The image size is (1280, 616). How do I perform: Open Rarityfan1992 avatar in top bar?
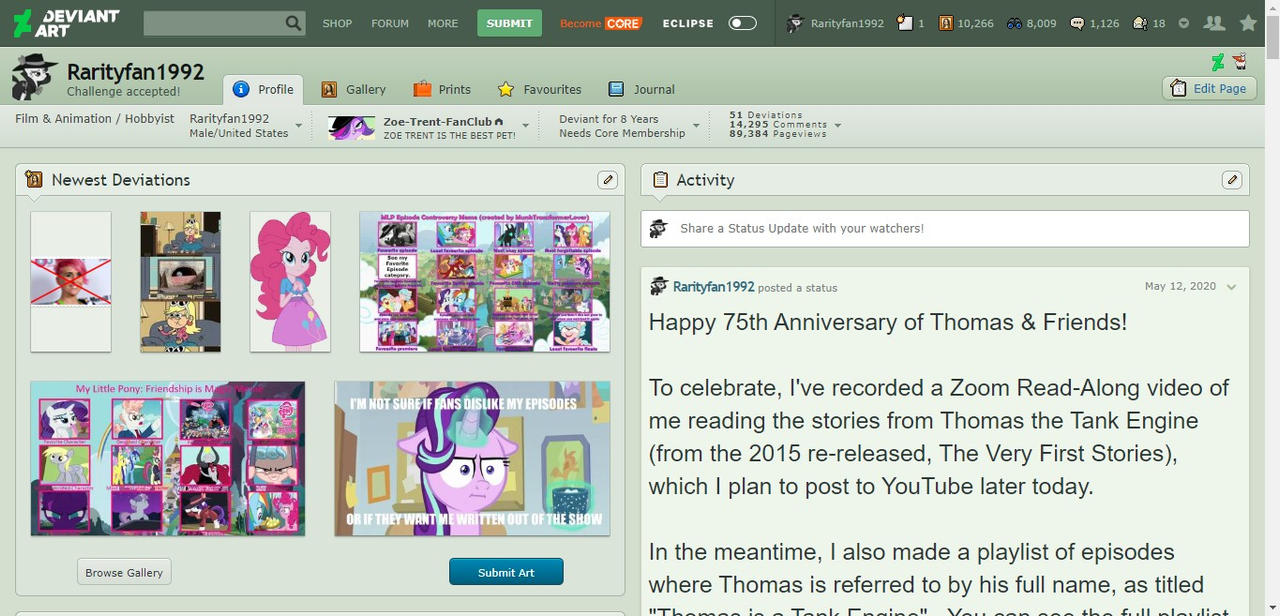(796, 23)
